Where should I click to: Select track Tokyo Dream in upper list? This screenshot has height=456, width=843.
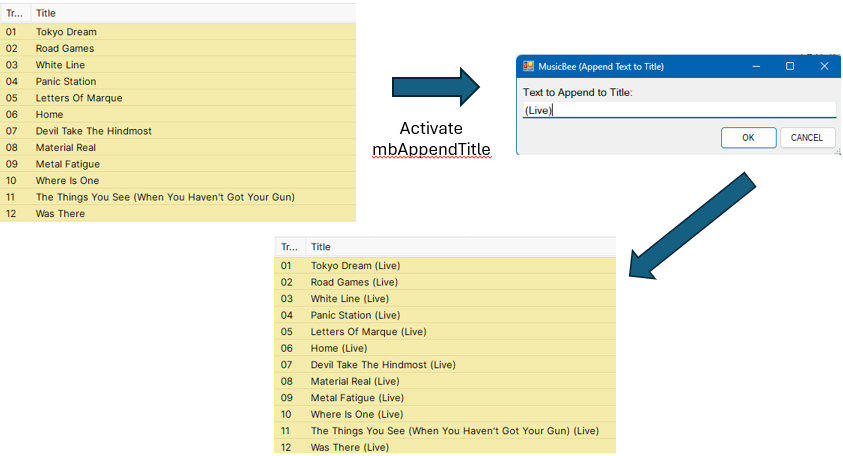(178, 32)
